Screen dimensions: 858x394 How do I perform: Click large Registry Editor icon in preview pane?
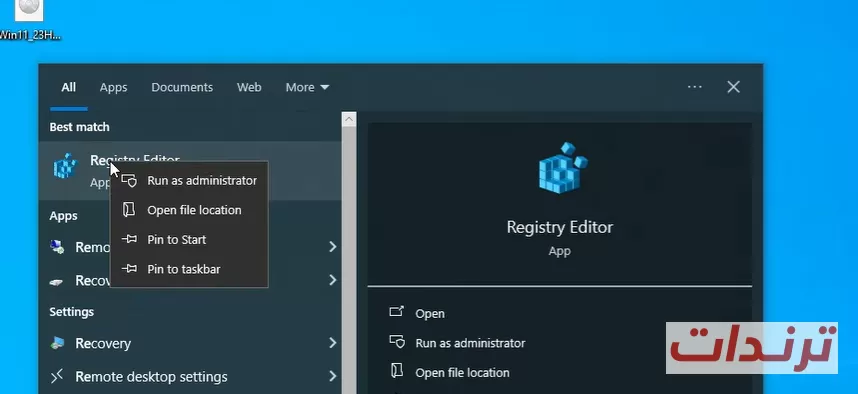point(562,168)
